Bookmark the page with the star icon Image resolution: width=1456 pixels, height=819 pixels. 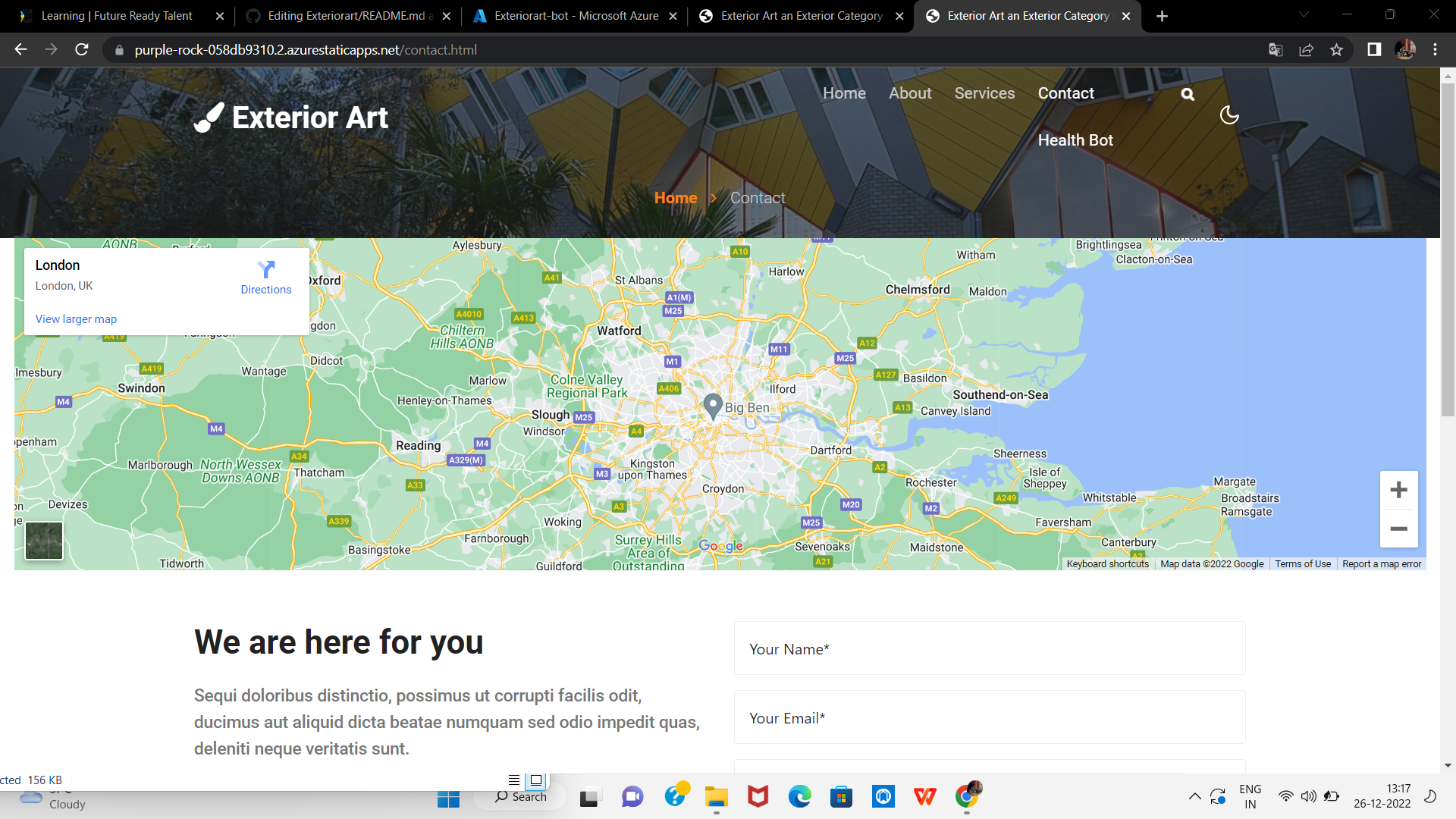click(1336, 50)
